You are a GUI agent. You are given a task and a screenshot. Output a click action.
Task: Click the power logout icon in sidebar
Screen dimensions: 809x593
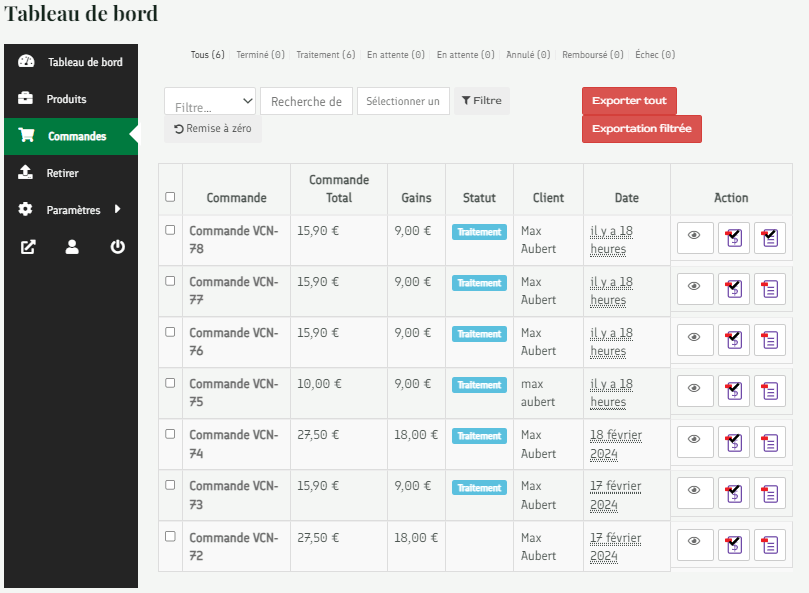tap(118, 247)
